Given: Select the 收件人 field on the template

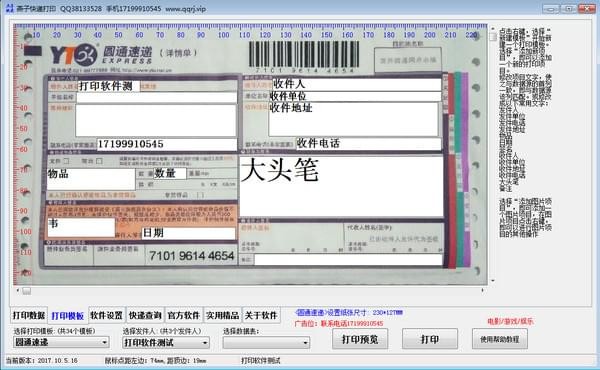Looking at the screenshot, I should 357,84.
